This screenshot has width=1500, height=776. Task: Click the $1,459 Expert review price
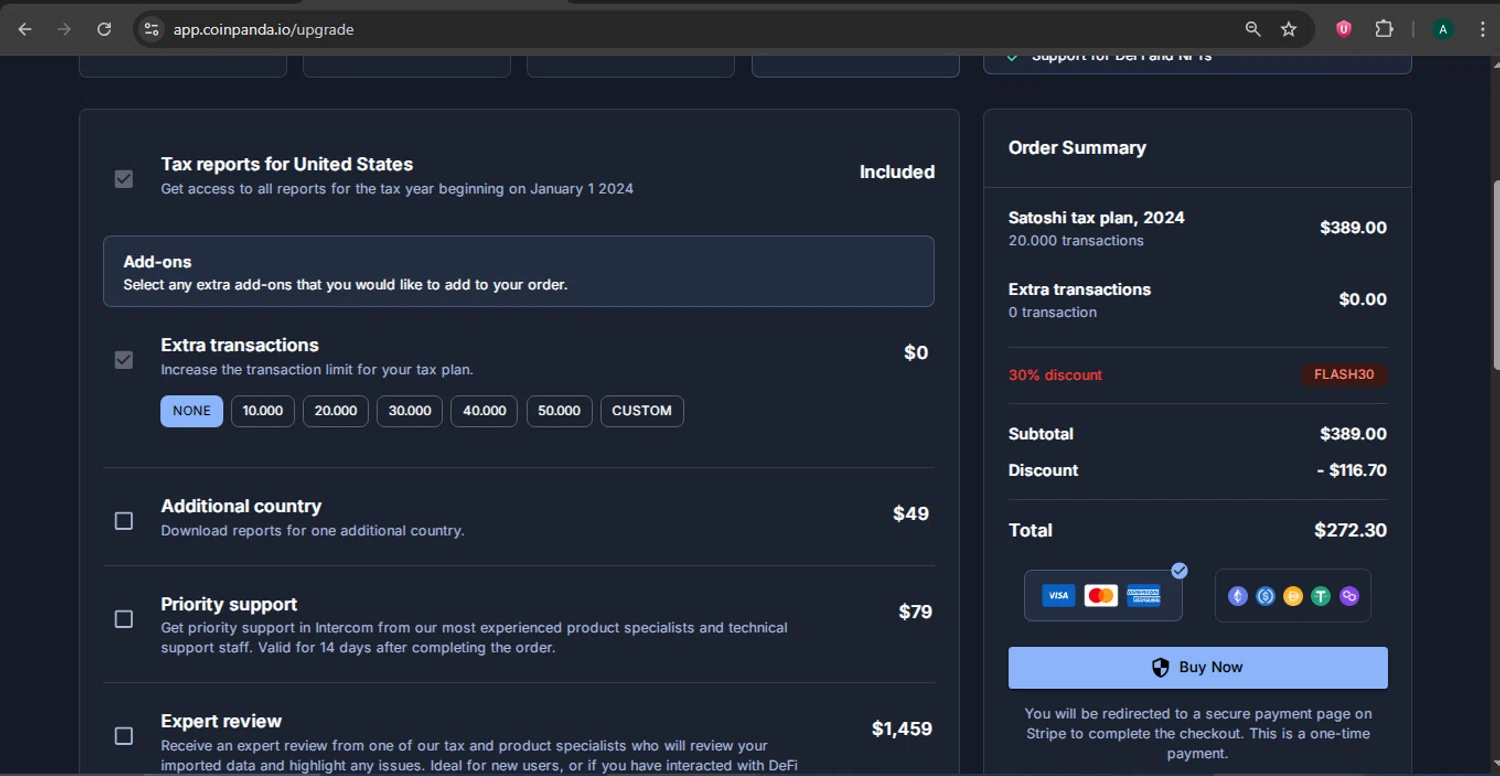(902, 729)
